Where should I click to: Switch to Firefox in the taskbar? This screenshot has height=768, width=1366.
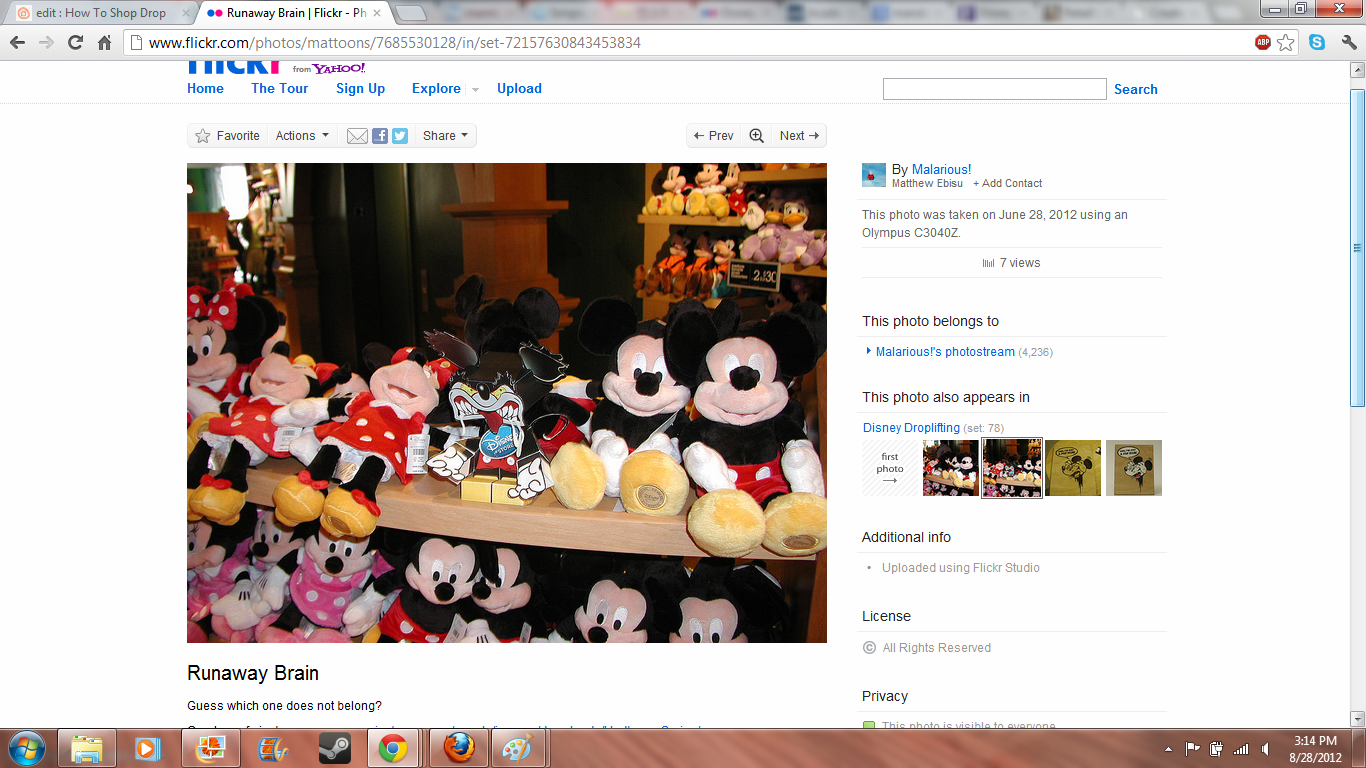pos(458,748)
